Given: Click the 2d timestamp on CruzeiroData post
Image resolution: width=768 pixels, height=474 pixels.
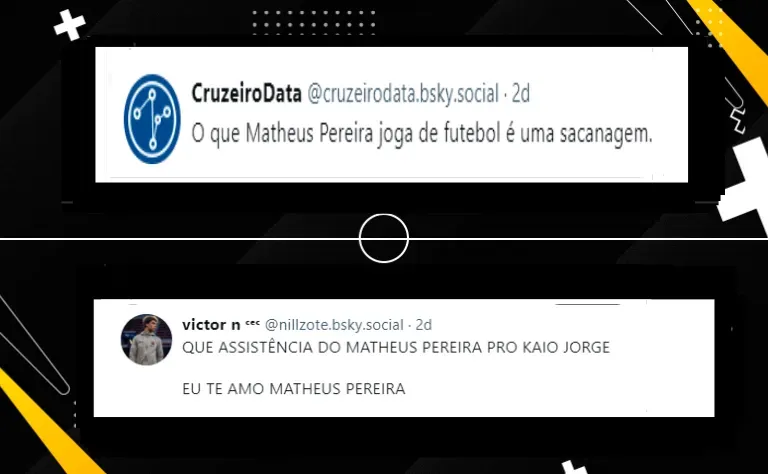Looking at the screenshot, I should click(x=521, y=94).
